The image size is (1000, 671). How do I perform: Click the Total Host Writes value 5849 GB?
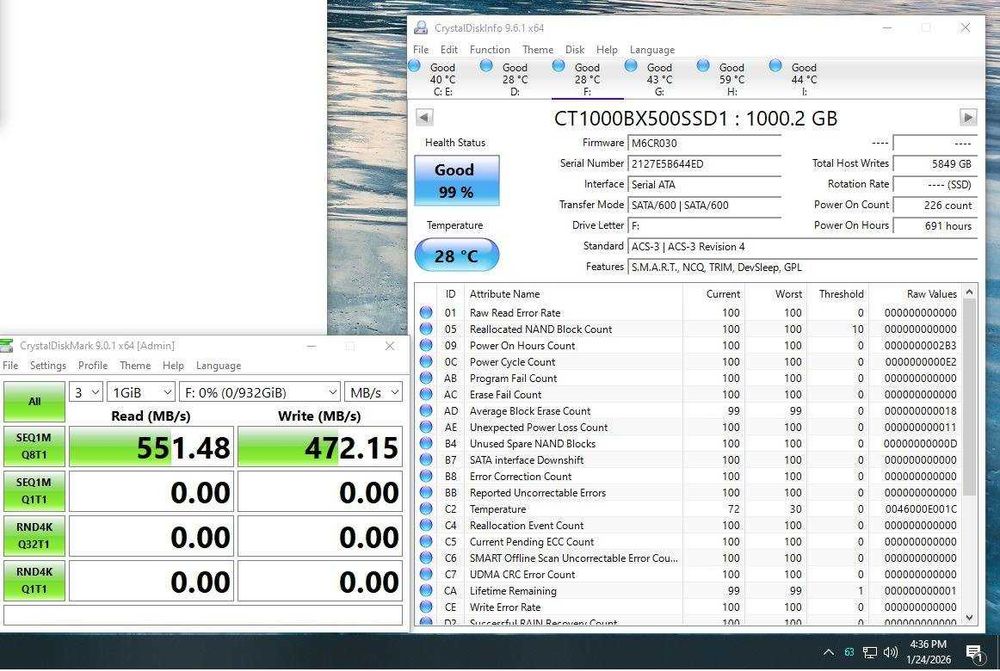(x=935, y=164)
